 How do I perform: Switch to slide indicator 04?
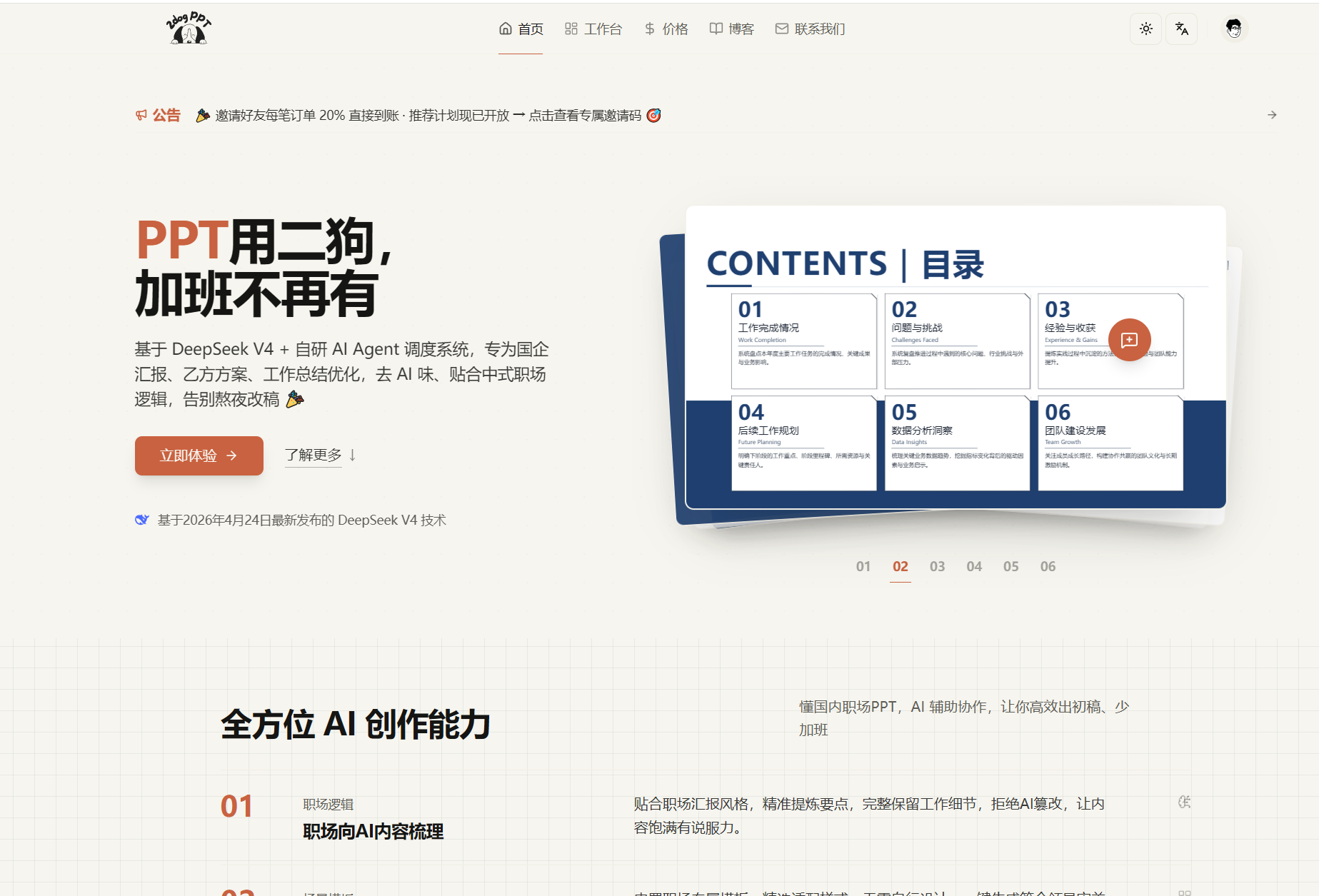click(x=974, y=566)
